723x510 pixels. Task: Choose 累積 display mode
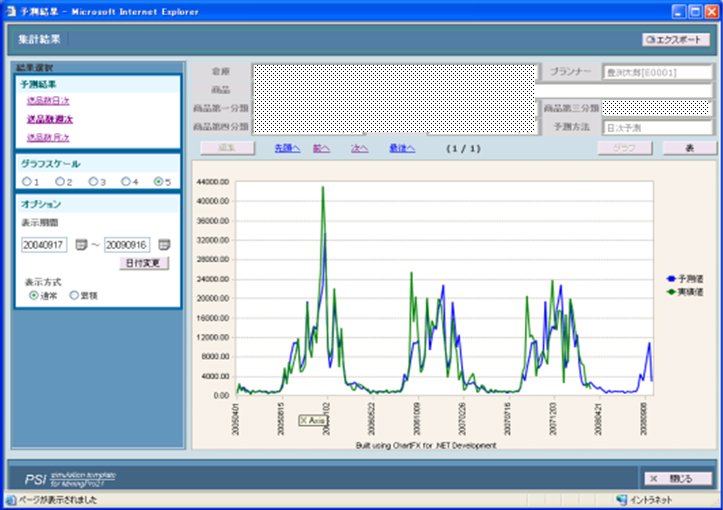(x=74, y=295)
